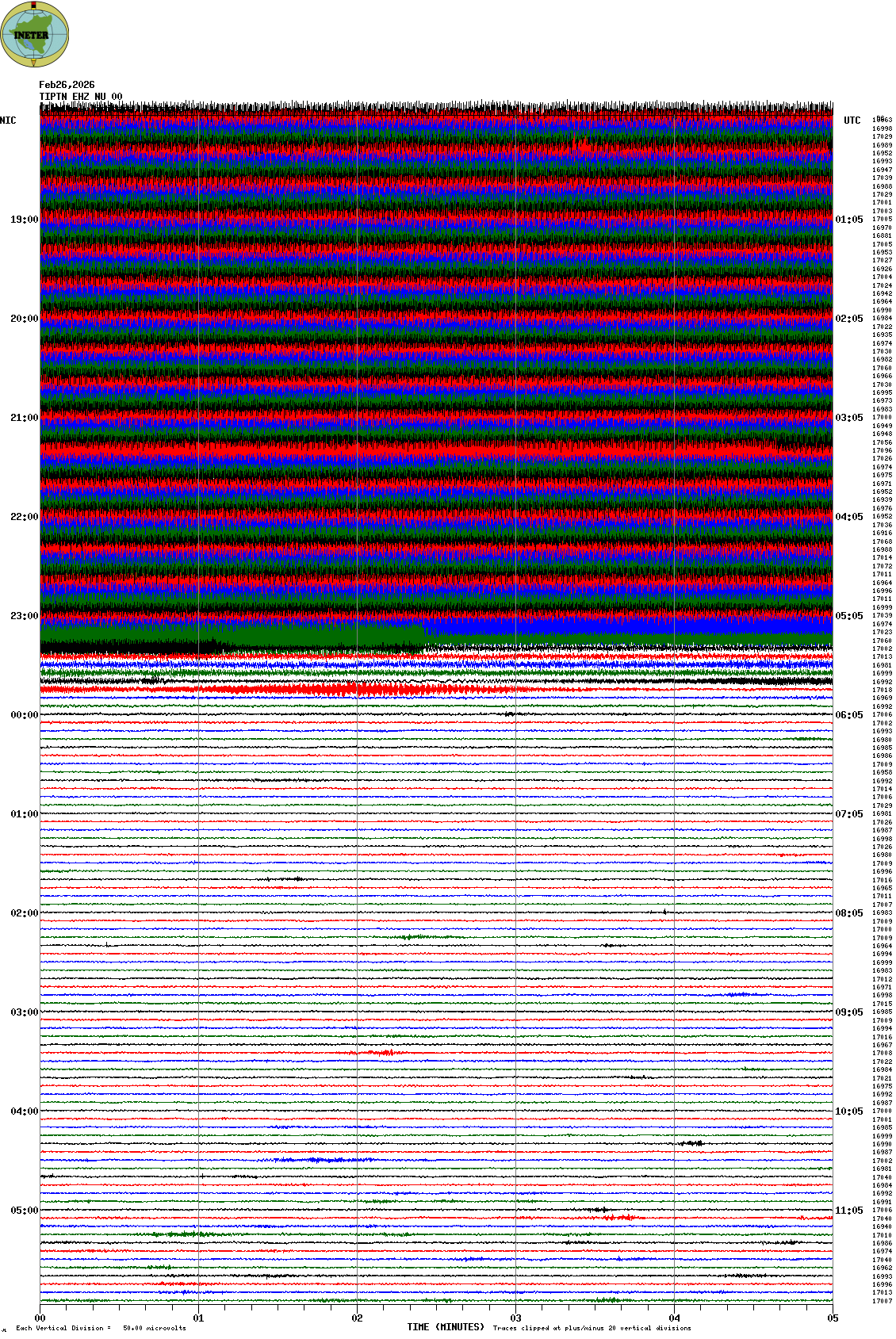Select the 03:00 local time marker
The height and width of the screenshot is (1339, 896).
coord(24,1012)
